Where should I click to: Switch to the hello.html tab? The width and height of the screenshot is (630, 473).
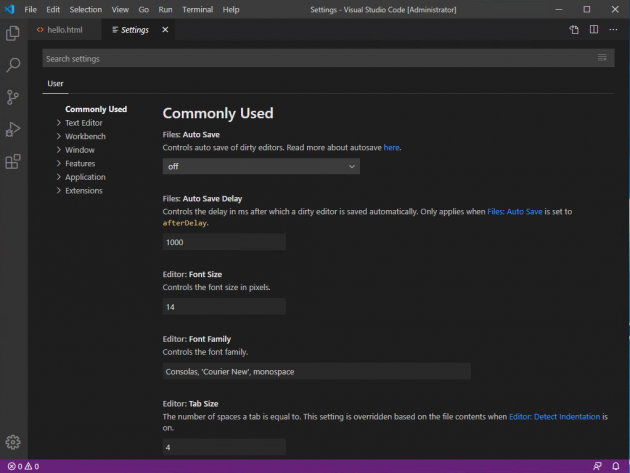point(64,30)
